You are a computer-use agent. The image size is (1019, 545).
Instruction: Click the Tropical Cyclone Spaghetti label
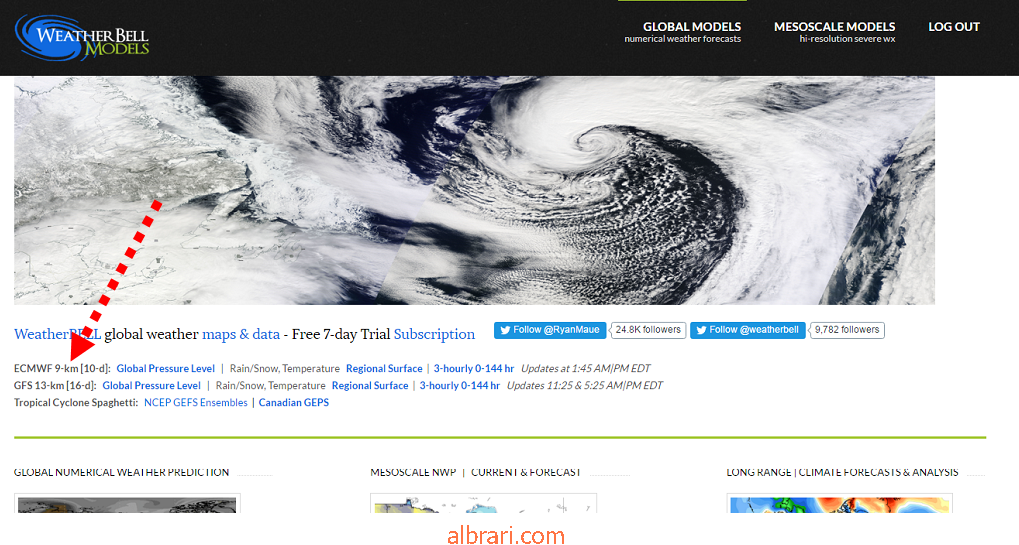[x=76, y=402]
